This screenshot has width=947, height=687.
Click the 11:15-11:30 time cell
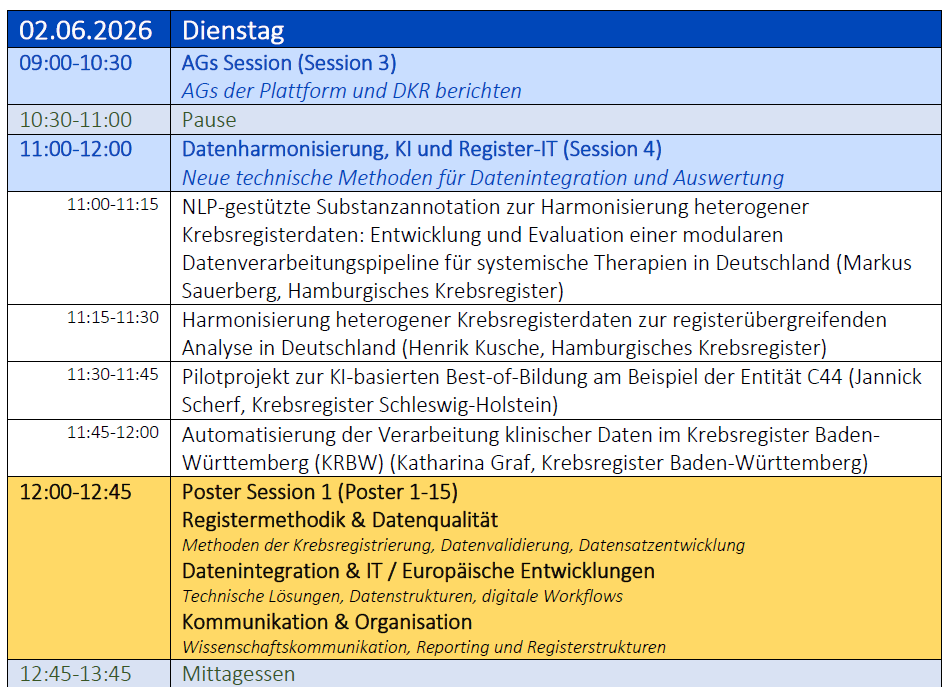tap(112, 318)
